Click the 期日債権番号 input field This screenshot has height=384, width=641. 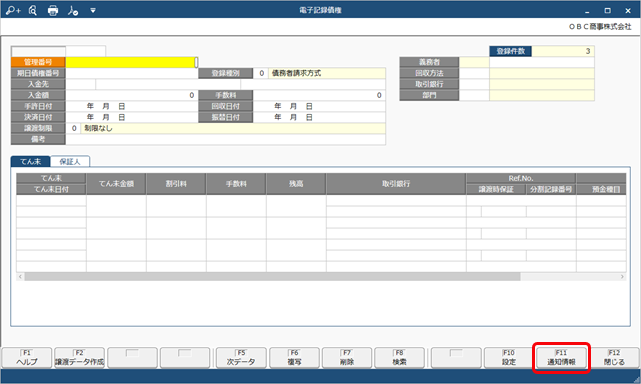[132, 73]
